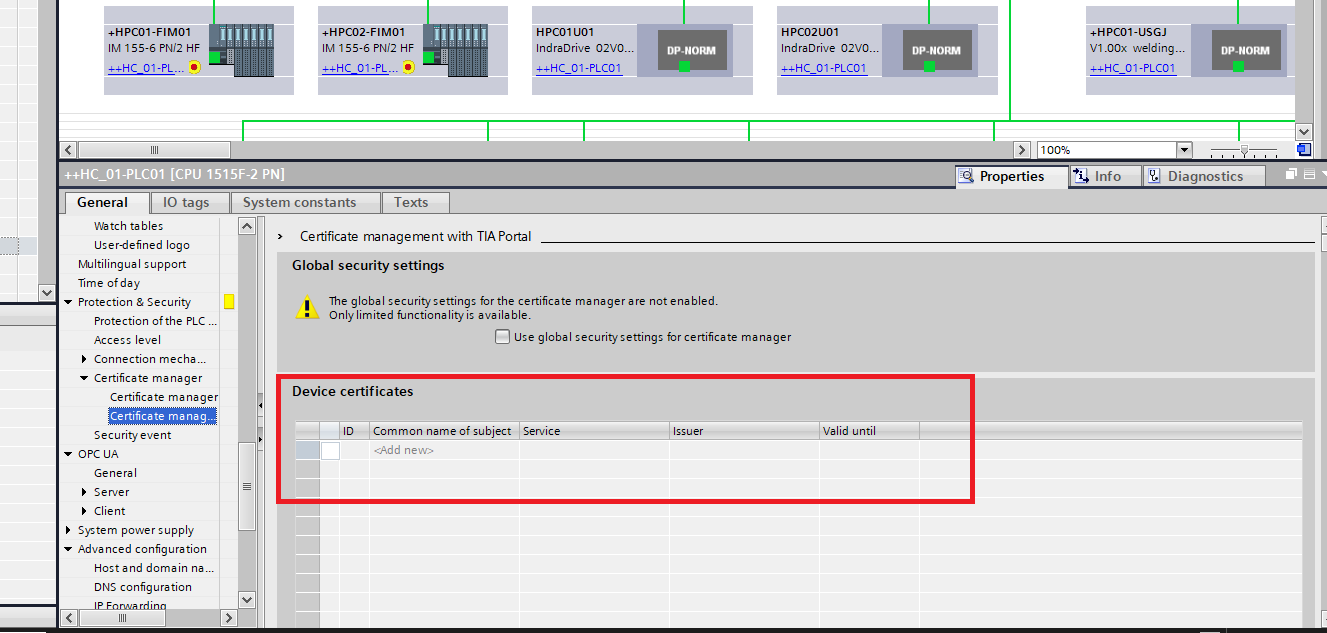The image size is (1327, 633).
Task: Enable Use global security settings for certificate manager
Action: tap(502, 337)
